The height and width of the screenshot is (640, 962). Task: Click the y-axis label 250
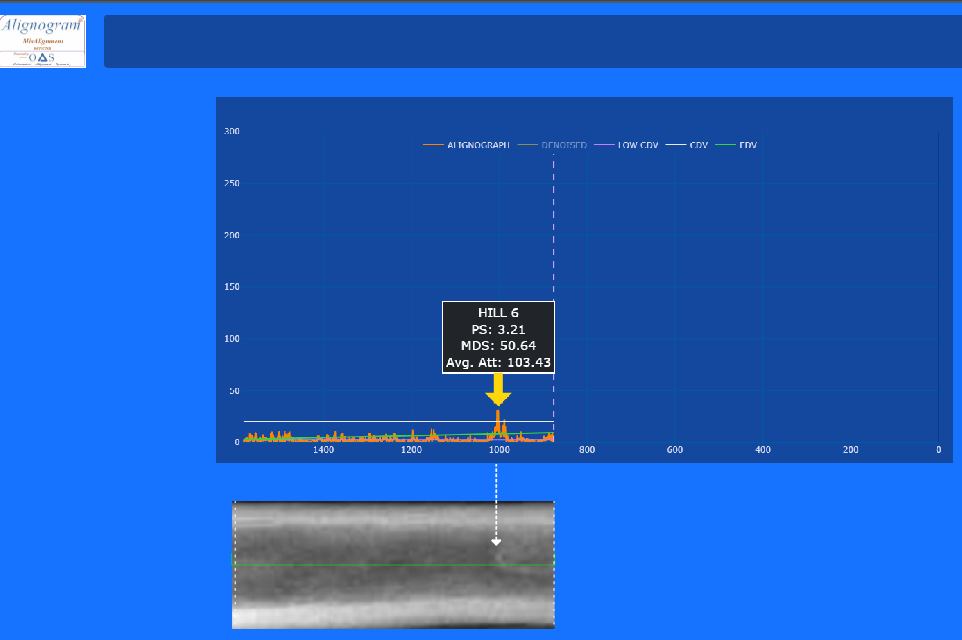(232, 183)
